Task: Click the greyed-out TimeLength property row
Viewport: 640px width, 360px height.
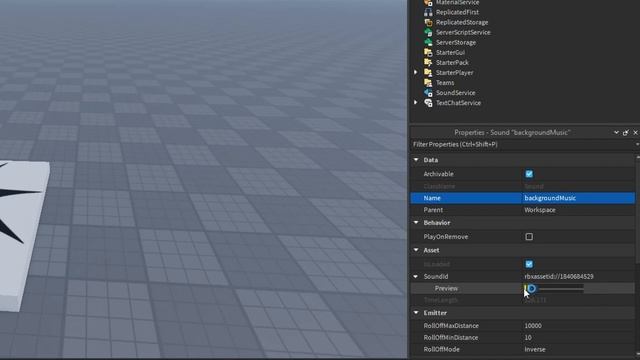Action: pyautogui.click(x=522, y=300)
